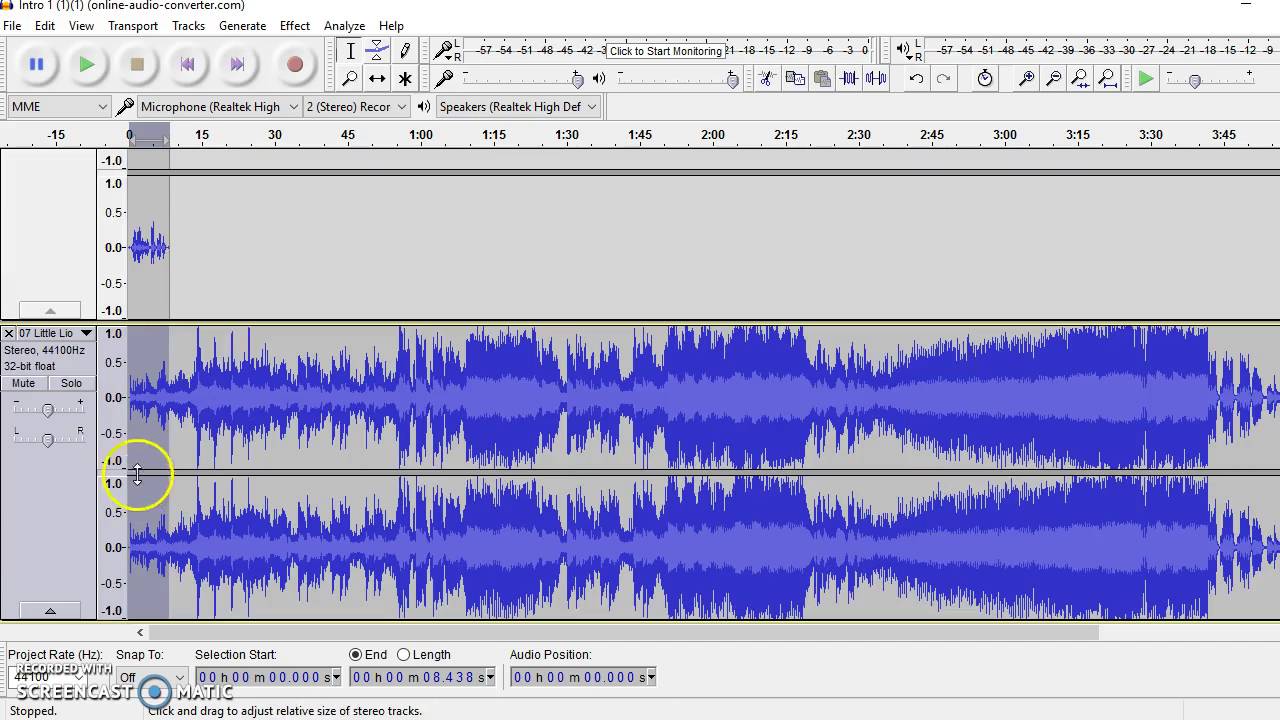Click the Fit Project in window icon

(1107, 78)
